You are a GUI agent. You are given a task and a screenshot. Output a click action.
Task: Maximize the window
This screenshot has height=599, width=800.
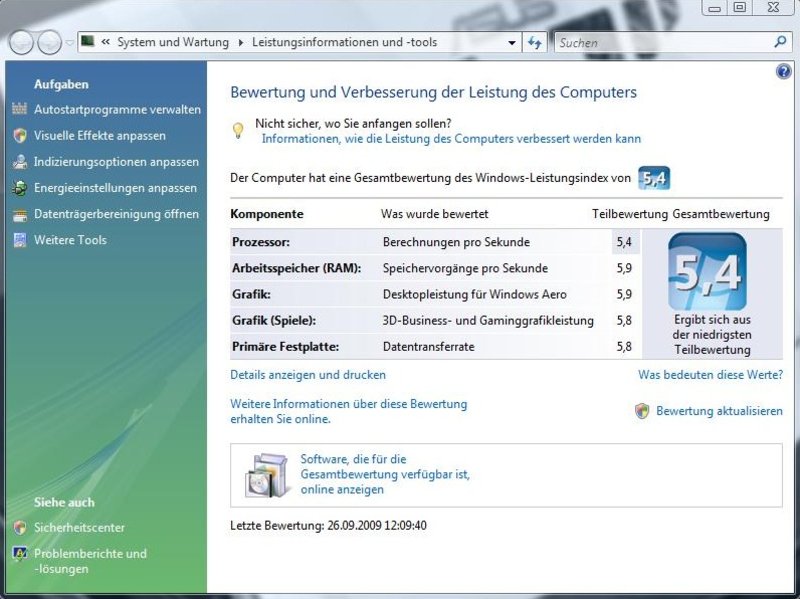(740, 8)
